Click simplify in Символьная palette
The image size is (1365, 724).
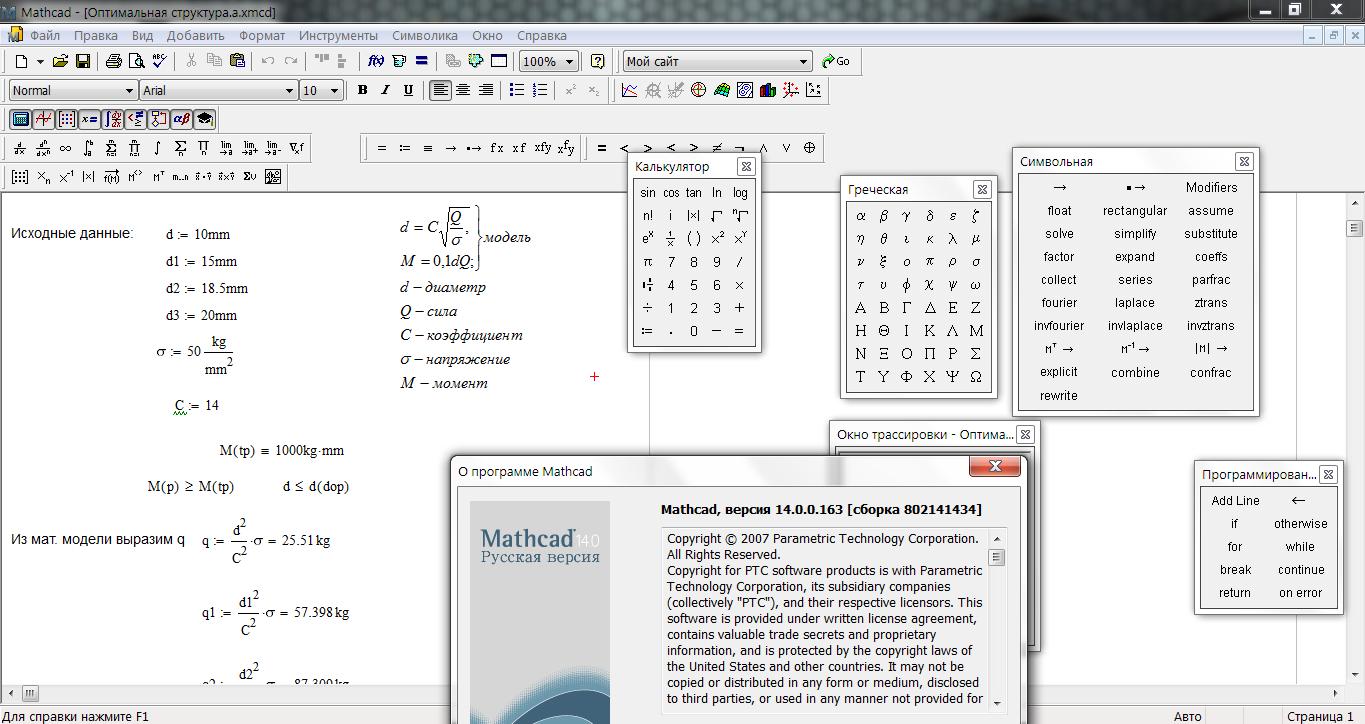(x=1135, y=234)
